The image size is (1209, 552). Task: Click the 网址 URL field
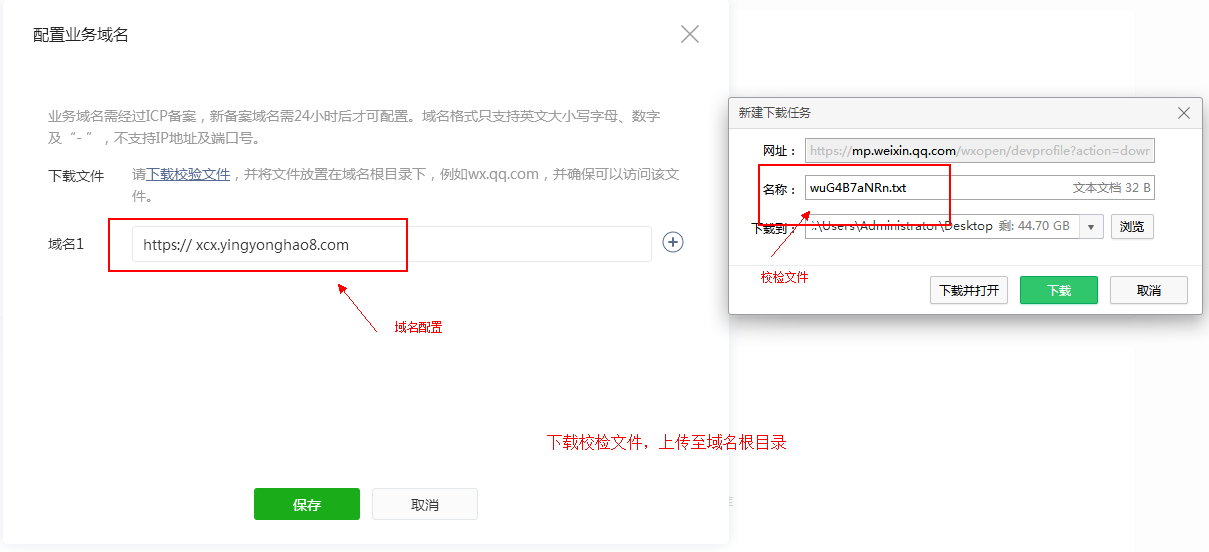(979, 151)
